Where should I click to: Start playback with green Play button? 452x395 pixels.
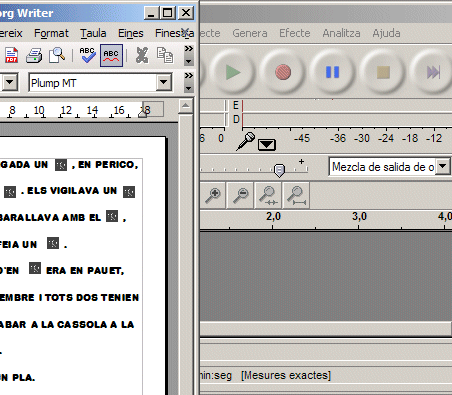pyautogui.click(x=232, y=72)
